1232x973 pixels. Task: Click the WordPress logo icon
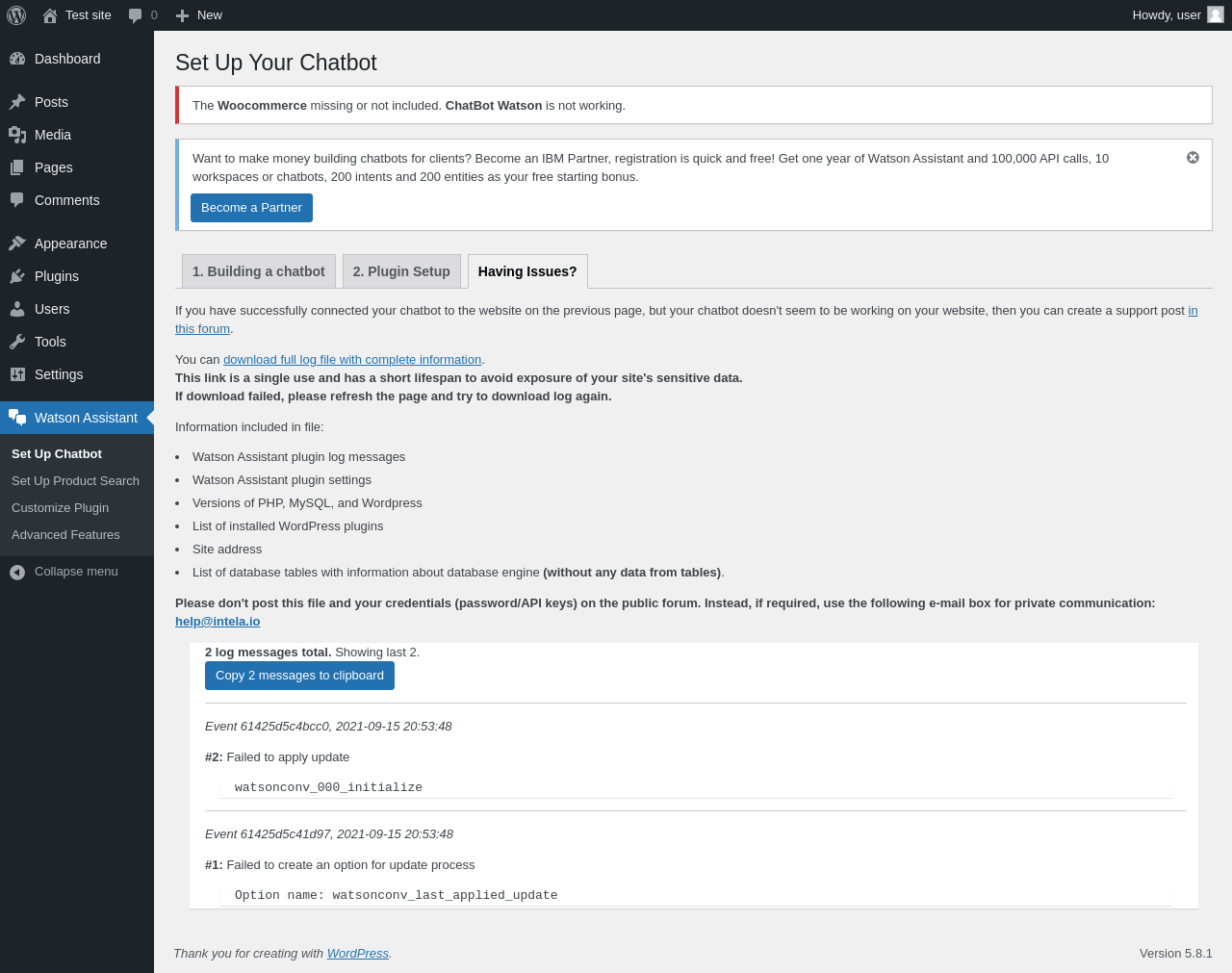coord(16,15)
